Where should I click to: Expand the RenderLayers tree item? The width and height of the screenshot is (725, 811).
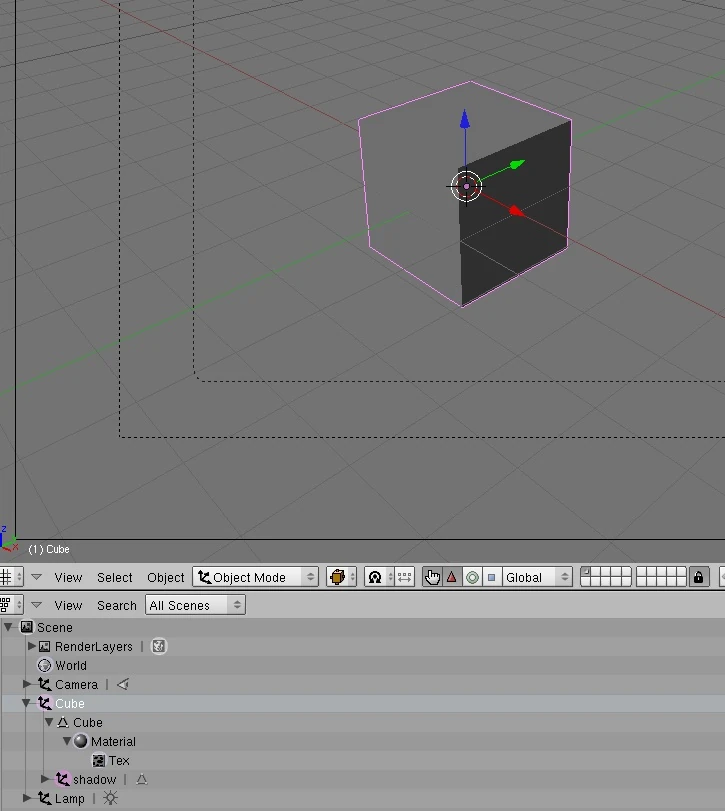[x=32, y=647]
